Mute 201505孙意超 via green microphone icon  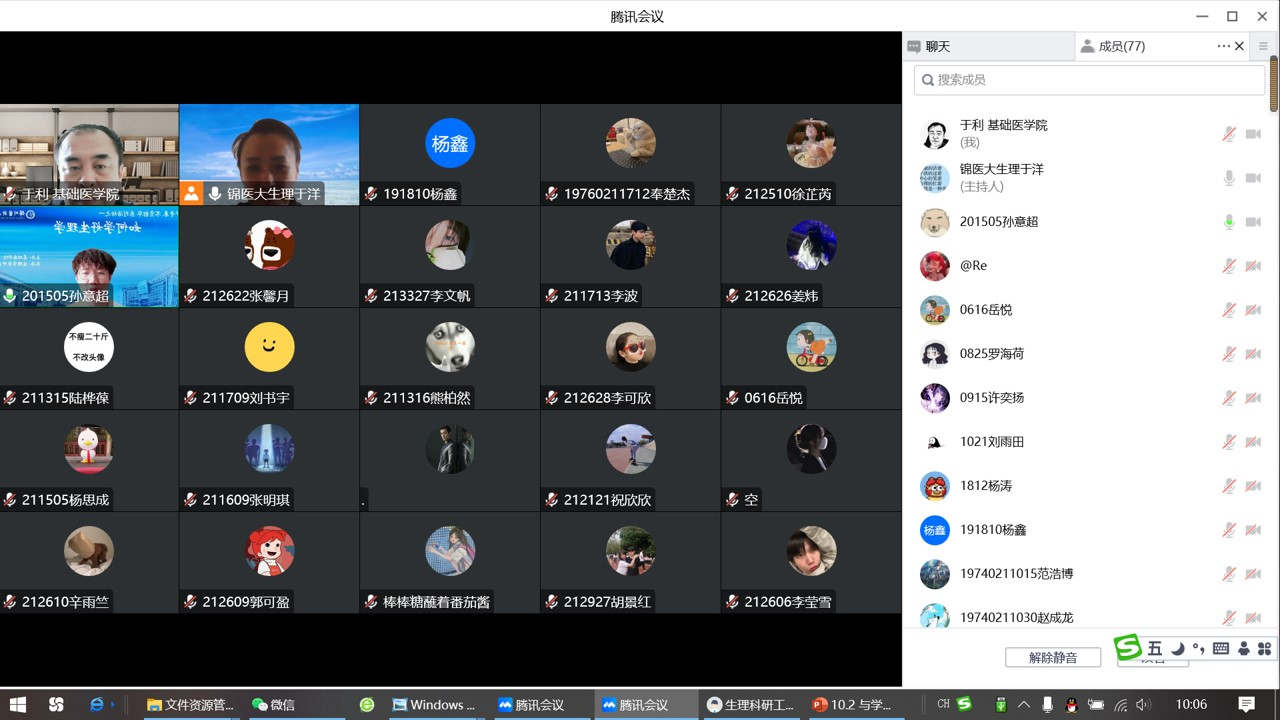(1229, 222)
